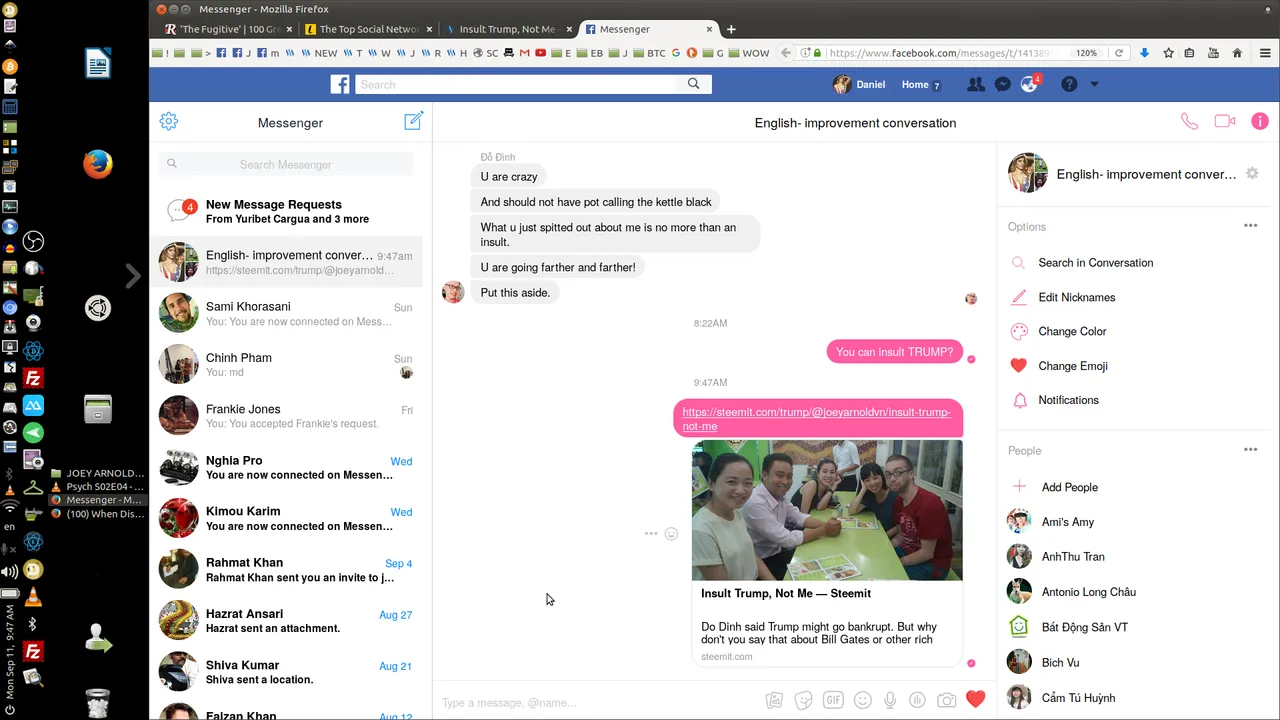Start a video chat in the conversation

[1225, 122]
